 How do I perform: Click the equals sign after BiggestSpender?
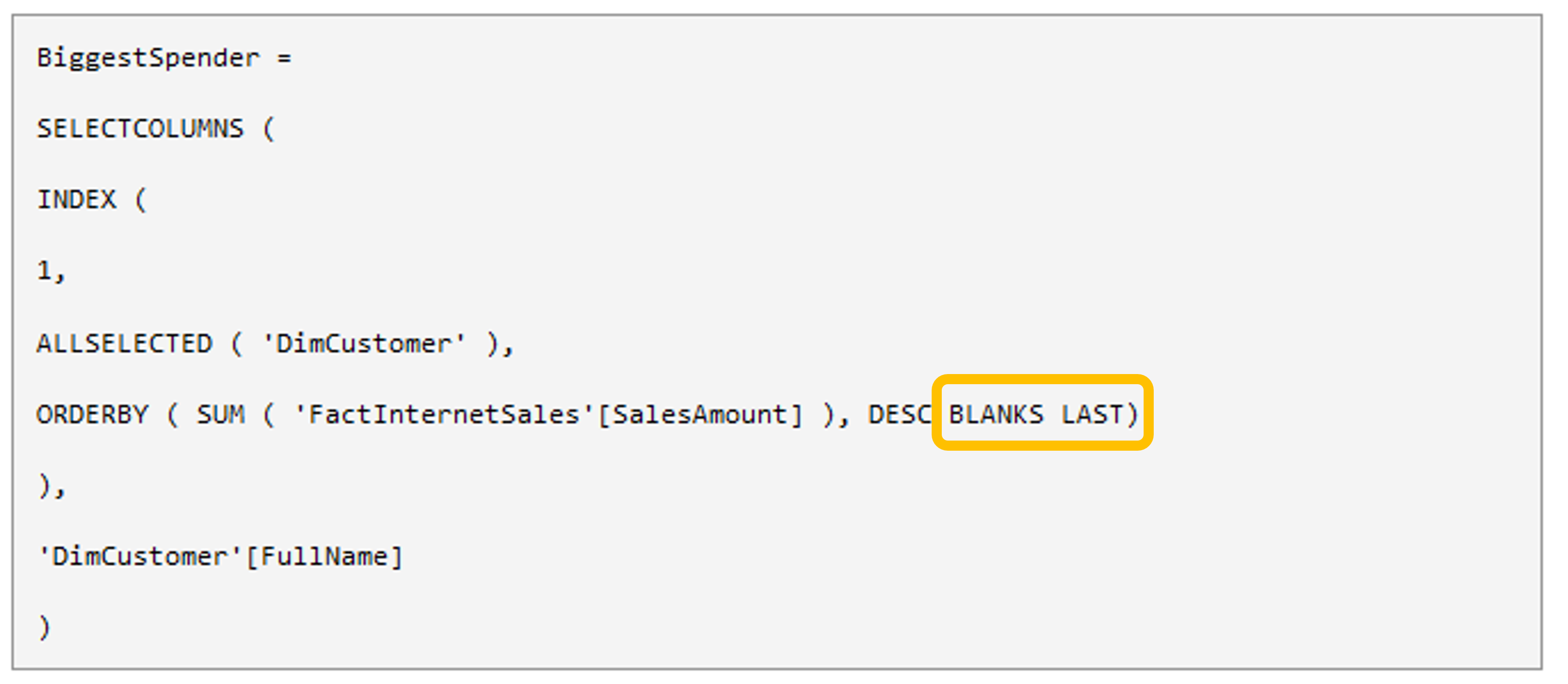click(x=284, y=58)
